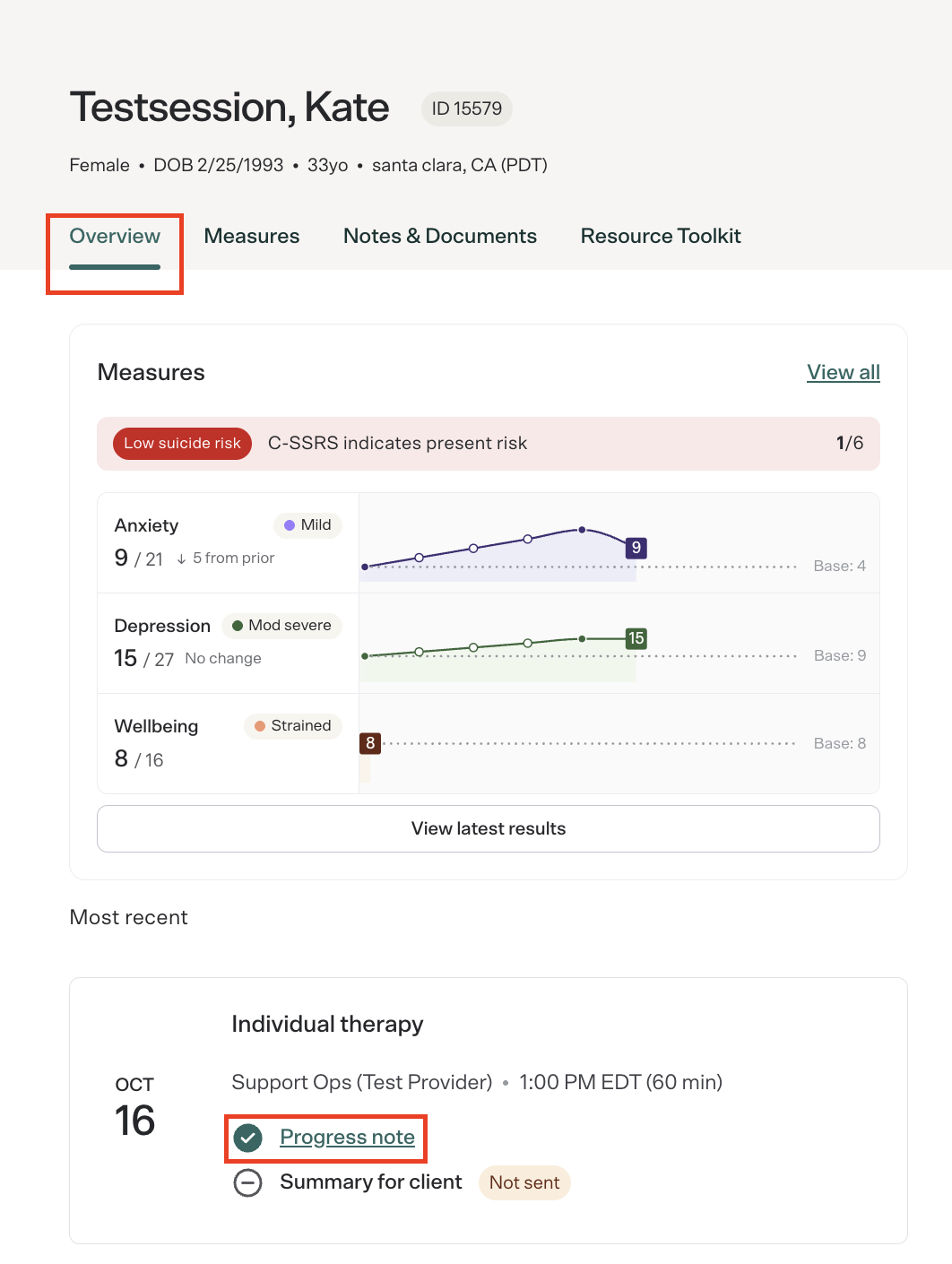Go to the Resource Toolkit tab
This screenshot has height=1264, width=952.
click(x=661, y=237)
